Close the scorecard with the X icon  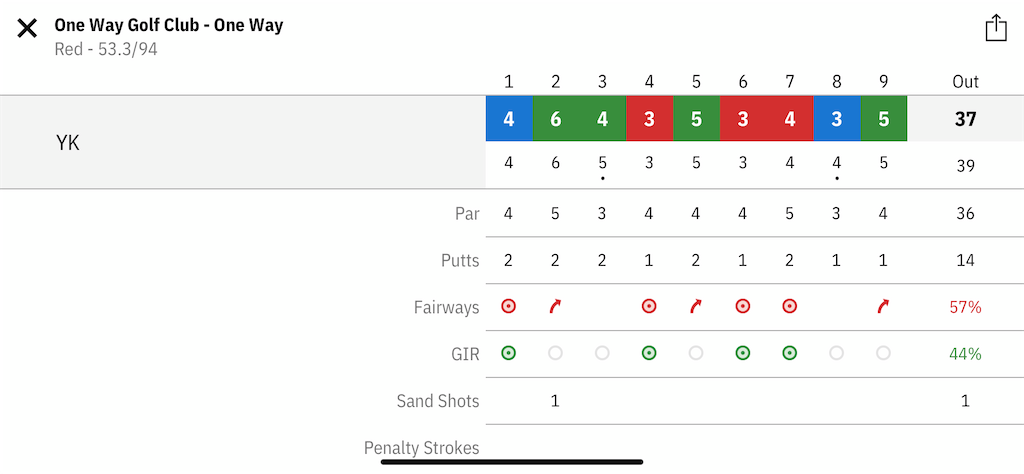click(x=27, y=29)
